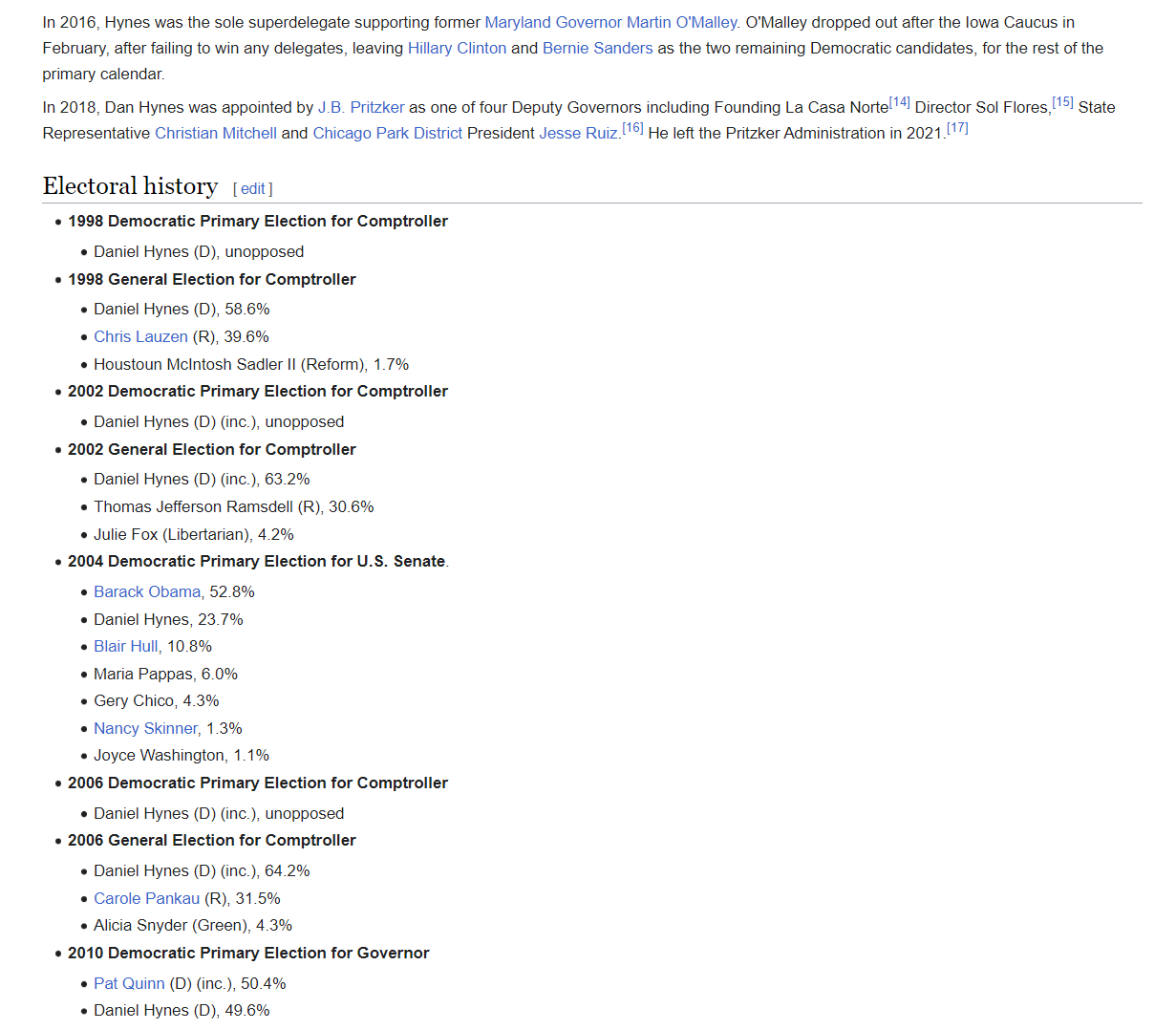Open the Chicago Park District link

point(388,133)
